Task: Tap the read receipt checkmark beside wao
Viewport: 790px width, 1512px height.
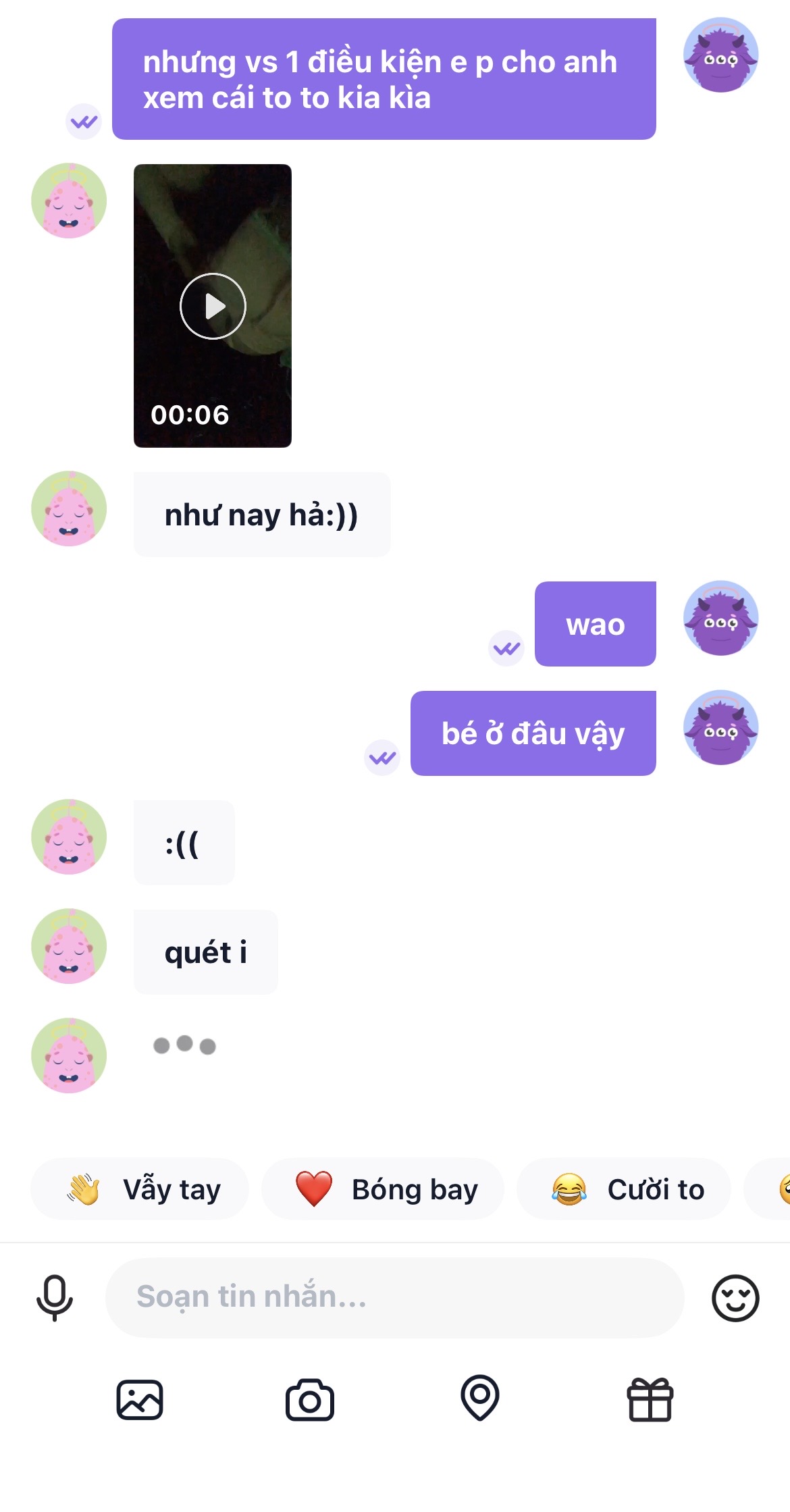Action: [x=506, y=648]
